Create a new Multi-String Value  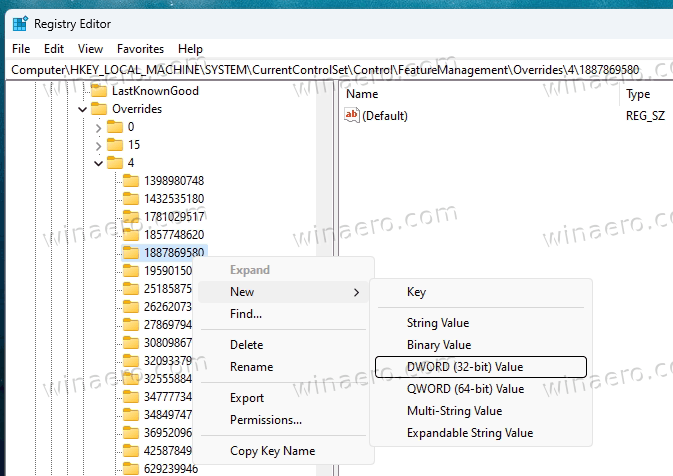[481, 411]
